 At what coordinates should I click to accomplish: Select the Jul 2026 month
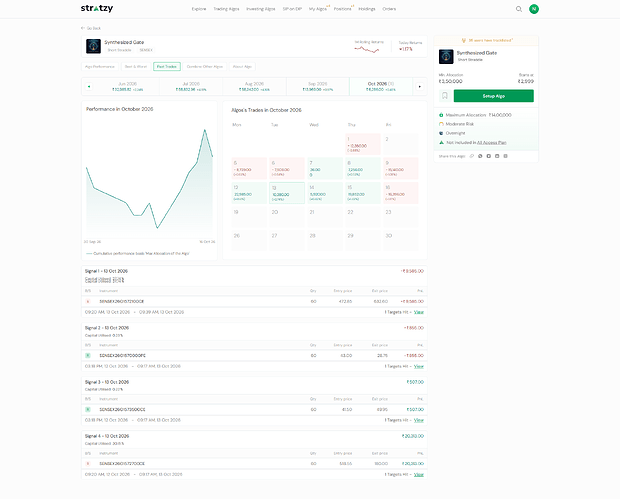(191, 86)
